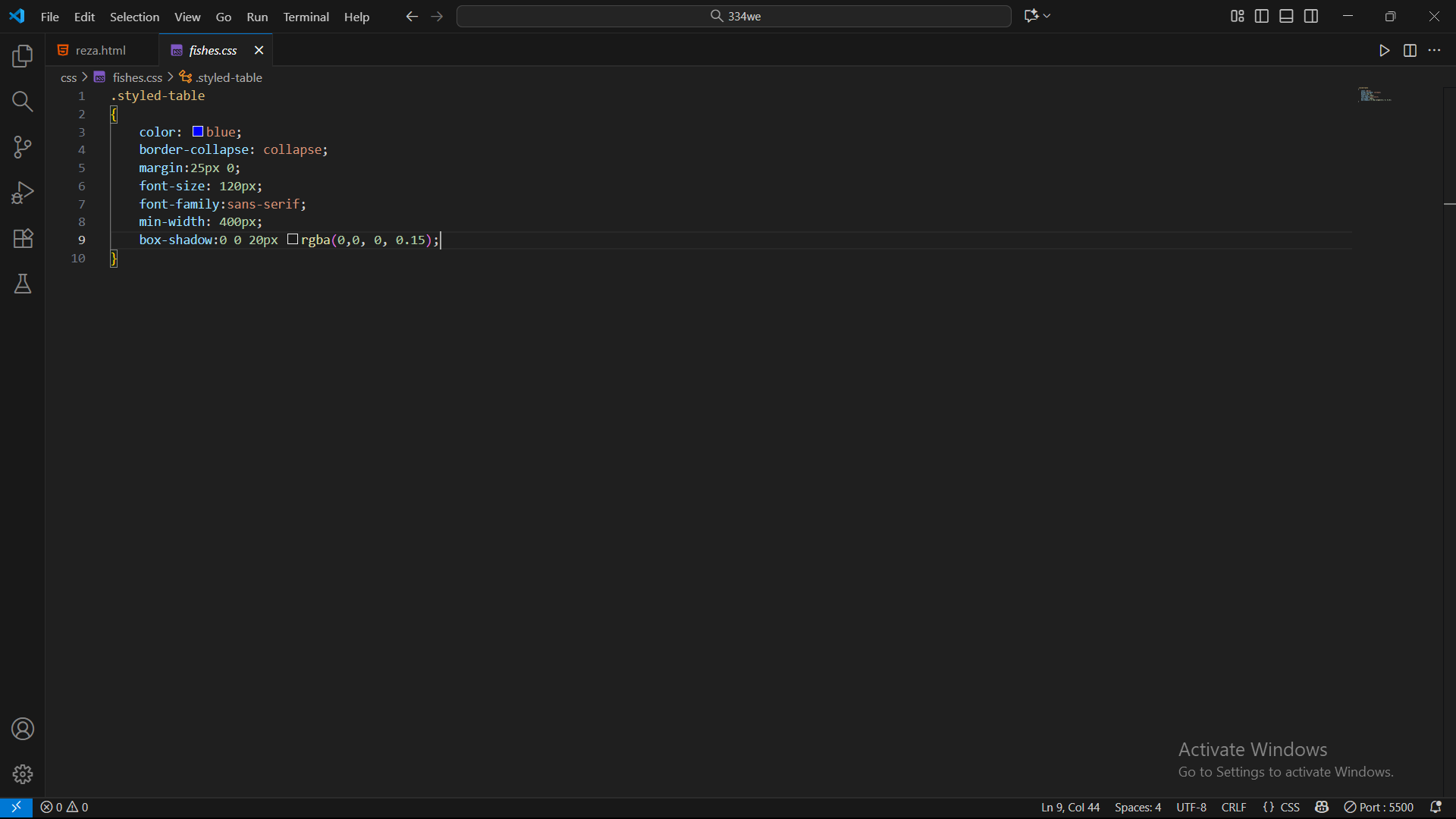
Task: Toggle the primary side bar layout icon
Action: coord(1262,16)
